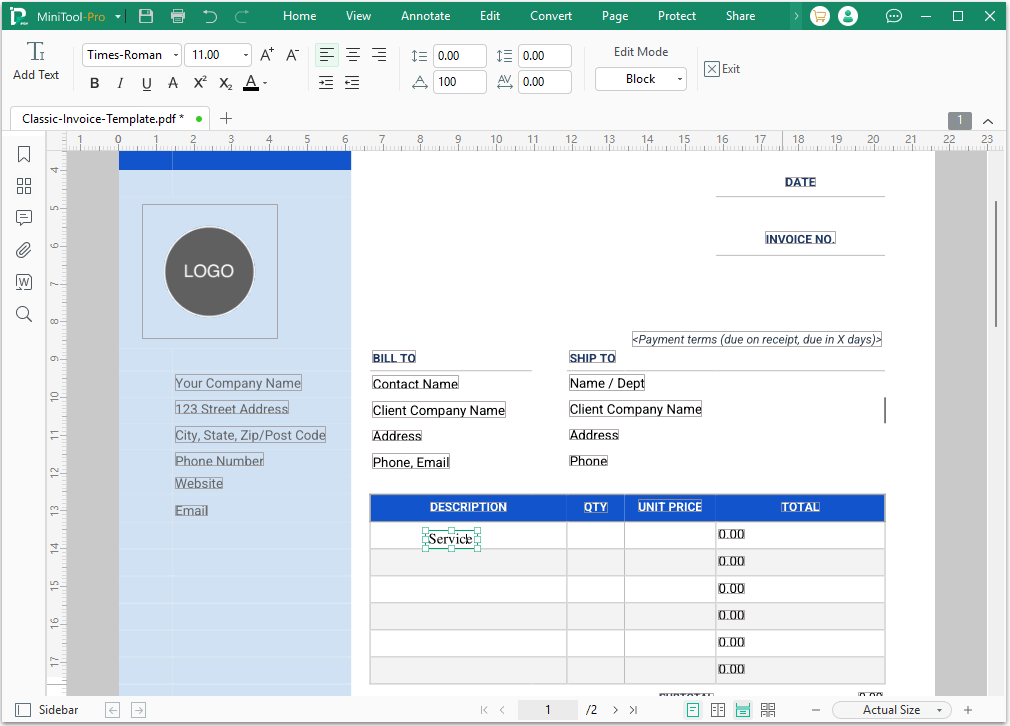Click the page number input field
The image size is (1010, 726).
(547, 709)
